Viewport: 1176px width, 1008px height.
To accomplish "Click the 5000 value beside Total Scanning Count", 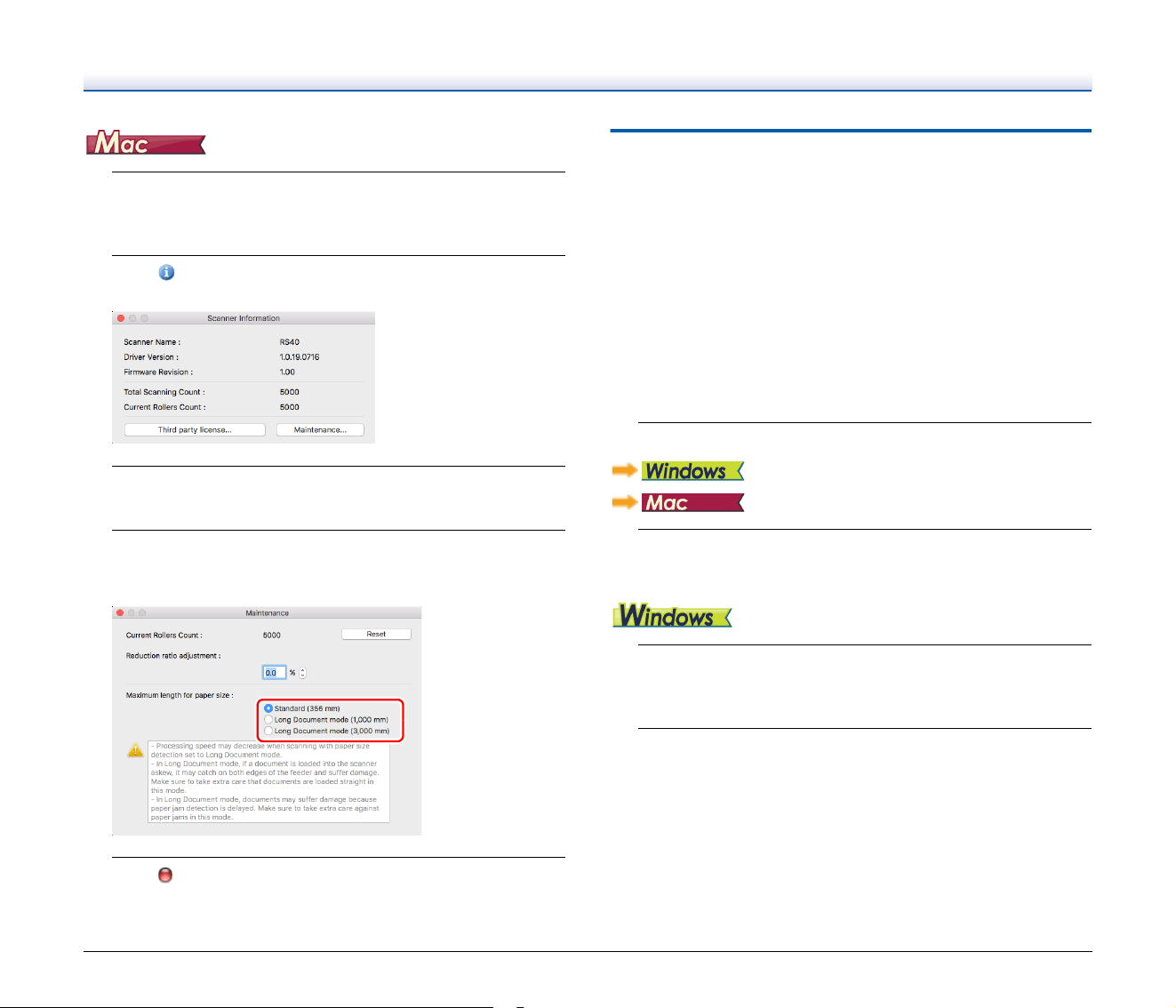I will tap(290, 392).
